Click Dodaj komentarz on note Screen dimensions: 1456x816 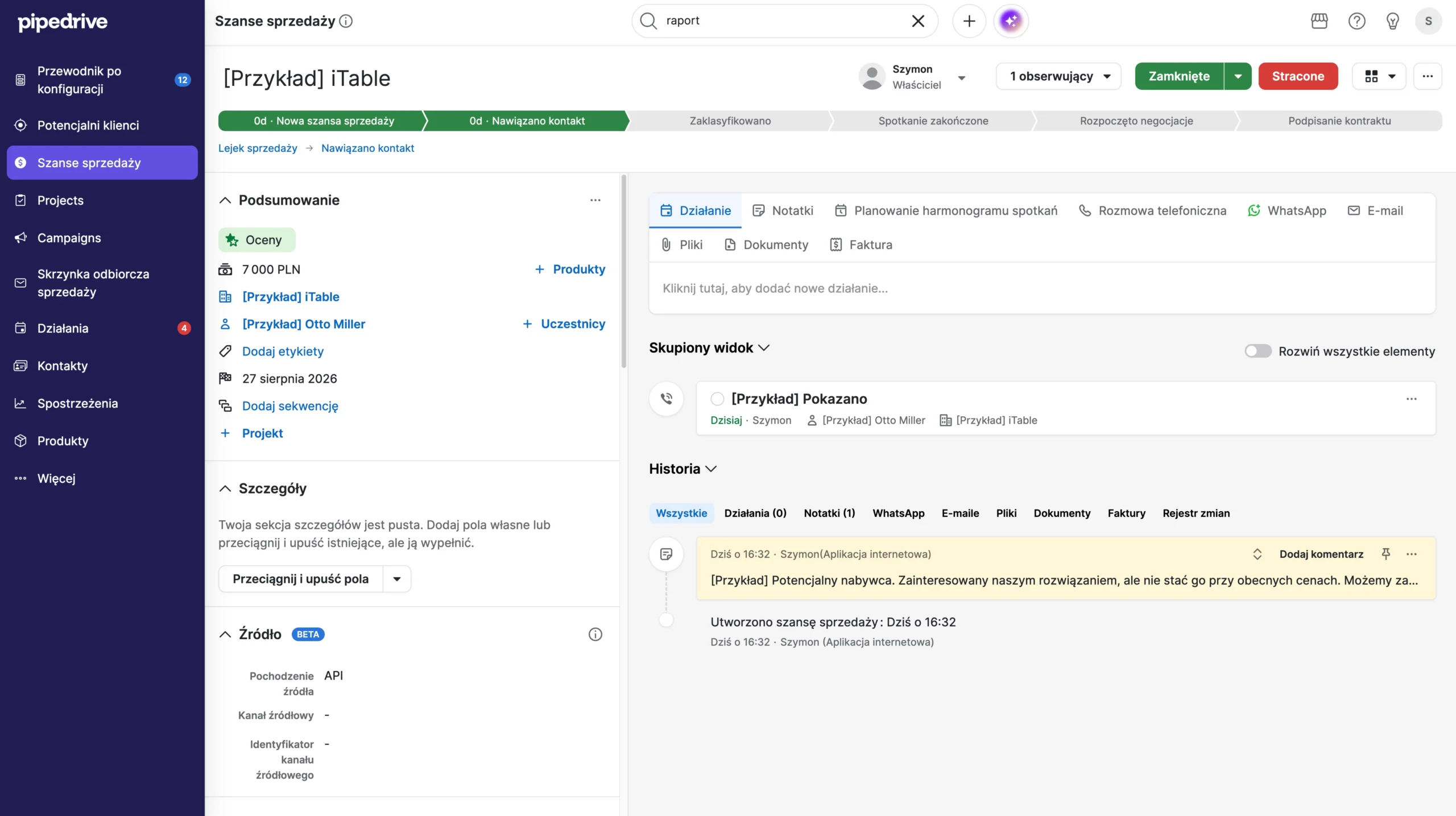click(1321, 554)
